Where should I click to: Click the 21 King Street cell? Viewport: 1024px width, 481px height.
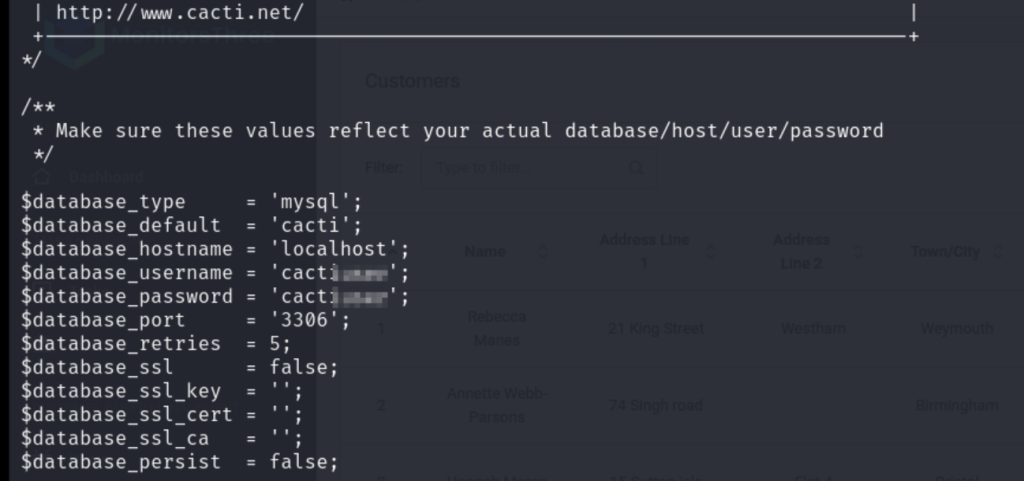click(x=656, y=328)
